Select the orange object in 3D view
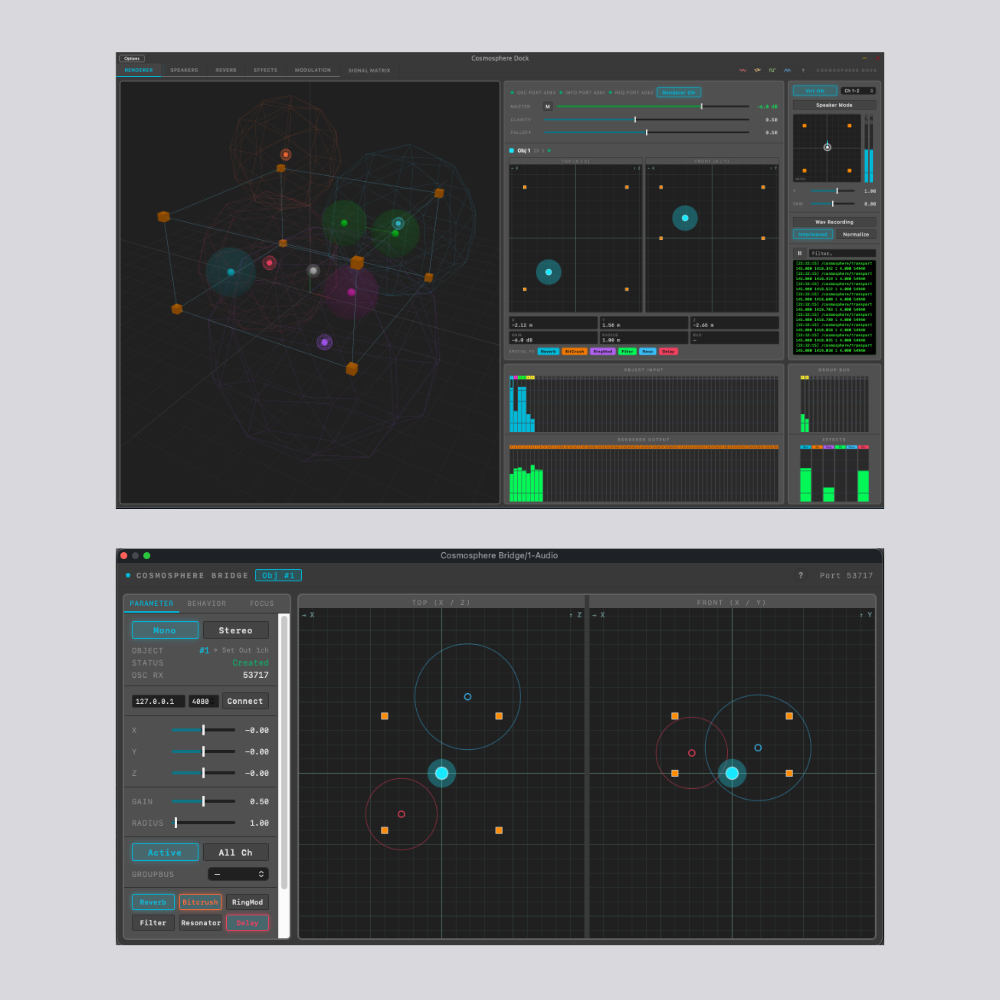 pos(286,154)
